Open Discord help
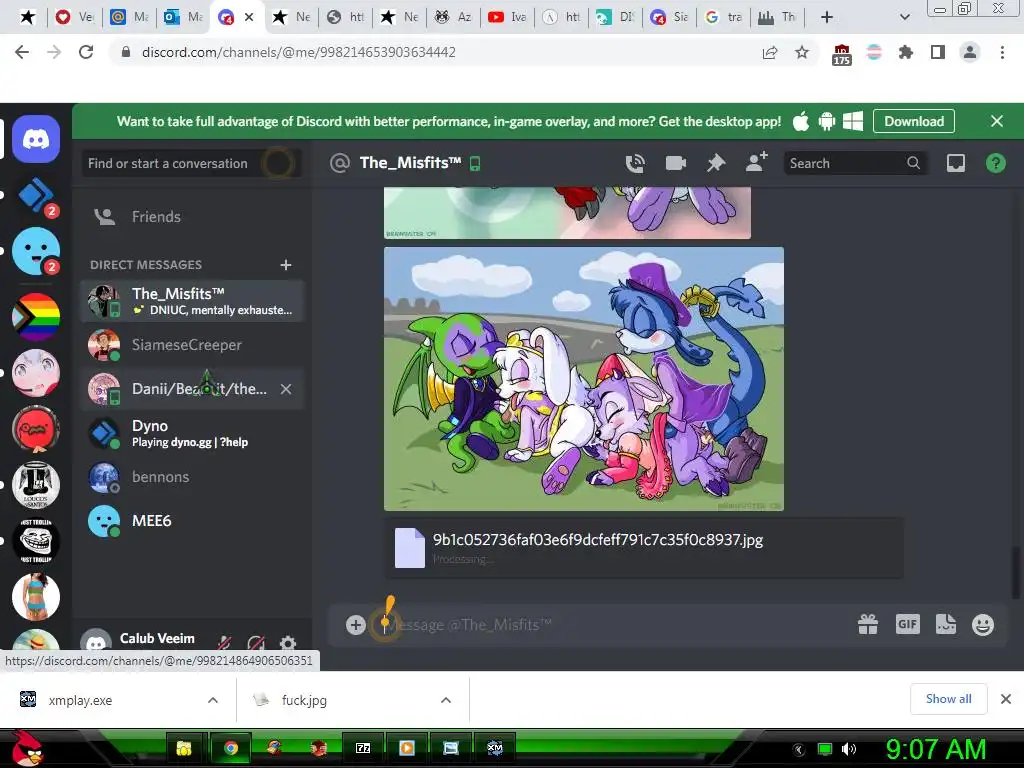 (x=995, y=163)
